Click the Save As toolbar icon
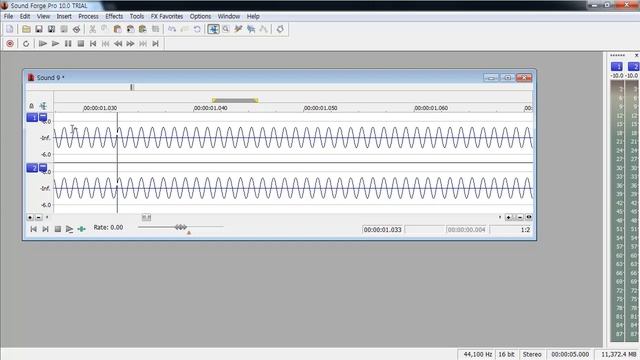Viewport: 640px width, 360px height. pyautogui.click(x=51, y=29)
